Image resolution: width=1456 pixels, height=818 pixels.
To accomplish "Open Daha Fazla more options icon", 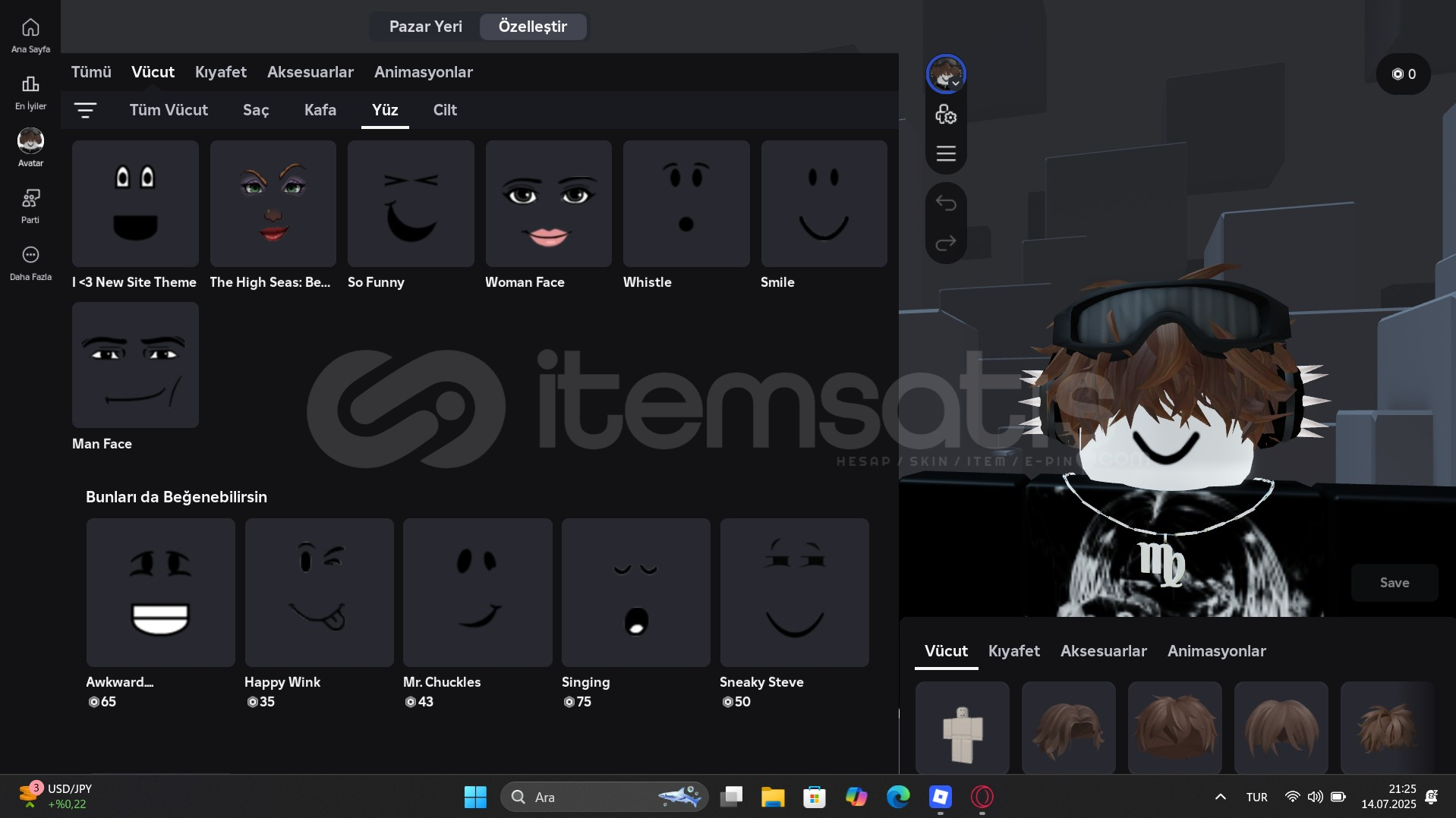I will 30,263.
